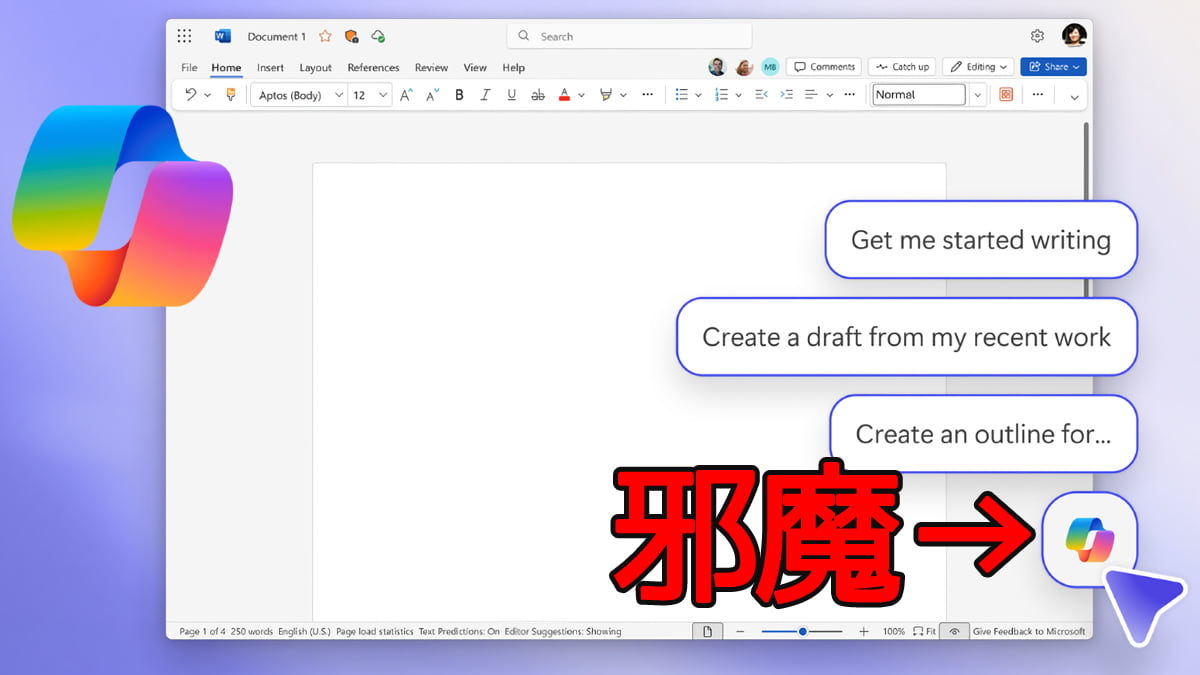Expand the ribbon display options chevron

(1075, 97)
